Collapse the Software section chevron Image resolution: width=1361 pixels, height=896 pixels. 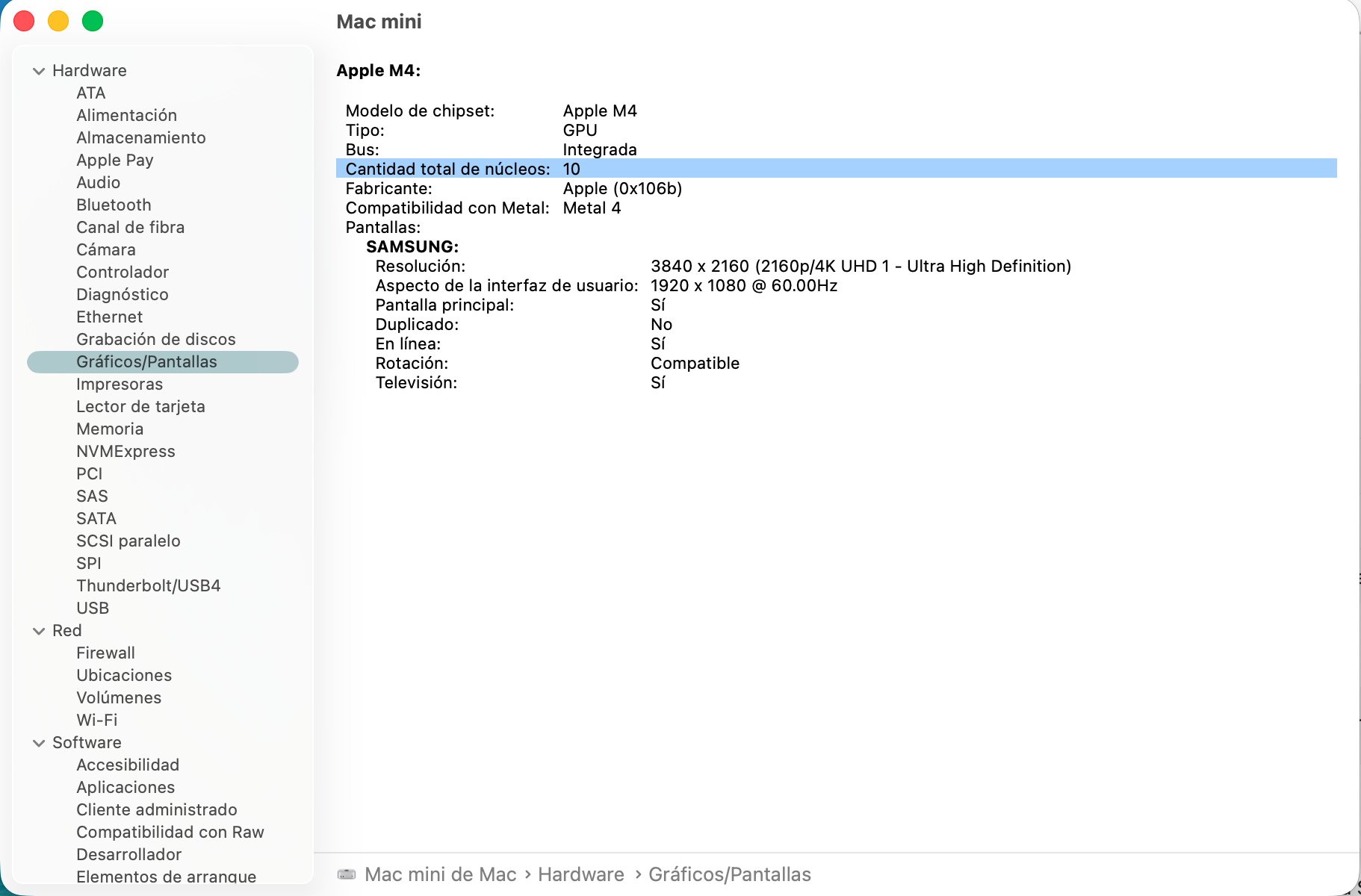click(39, 743)
